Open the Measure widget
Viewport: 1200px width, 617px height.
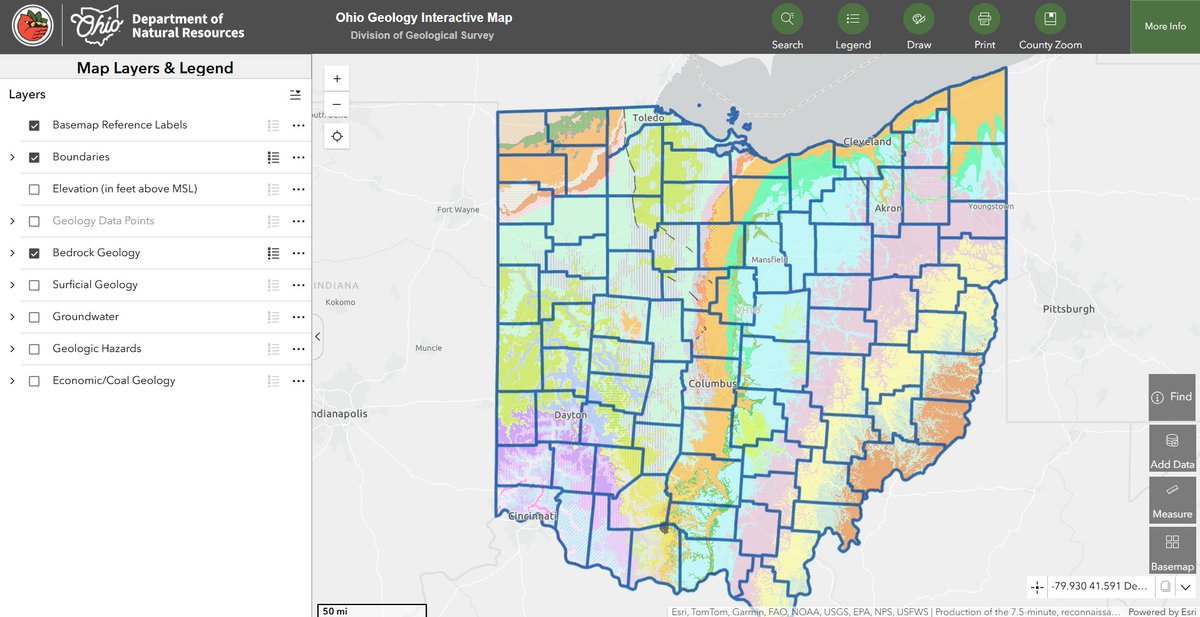coord(1172,499)
